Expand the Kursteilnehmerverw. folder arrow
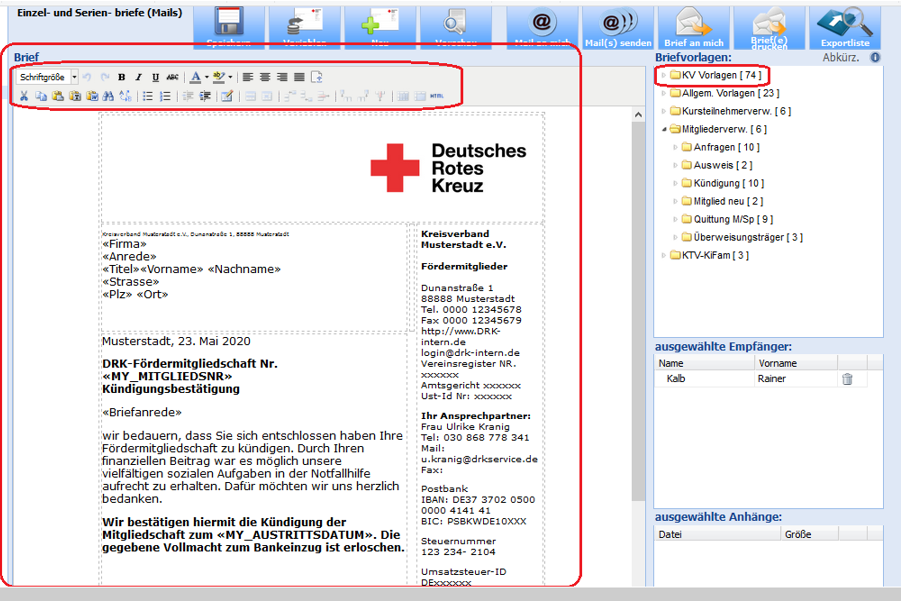Image resolution: width=904 pixels, height=616 pixels. pyautogui.click(x=664, y=111)
